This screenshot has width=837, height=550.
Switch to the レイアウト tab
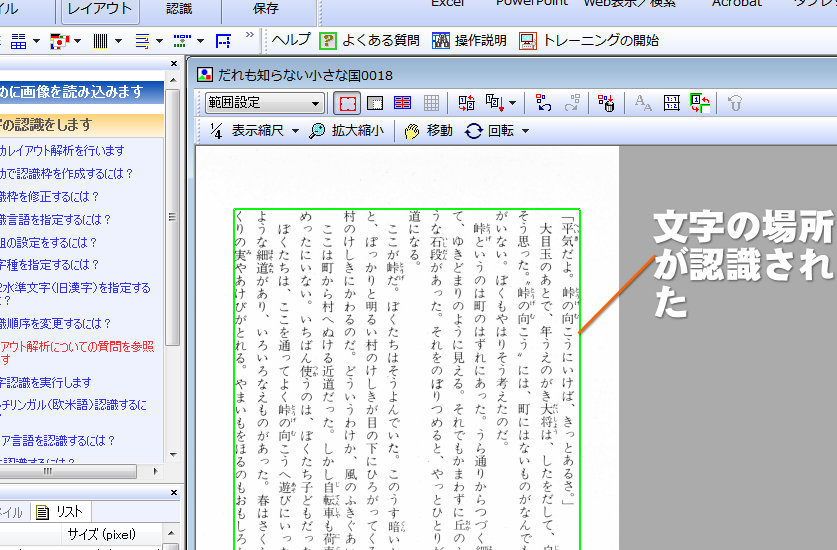99,9
